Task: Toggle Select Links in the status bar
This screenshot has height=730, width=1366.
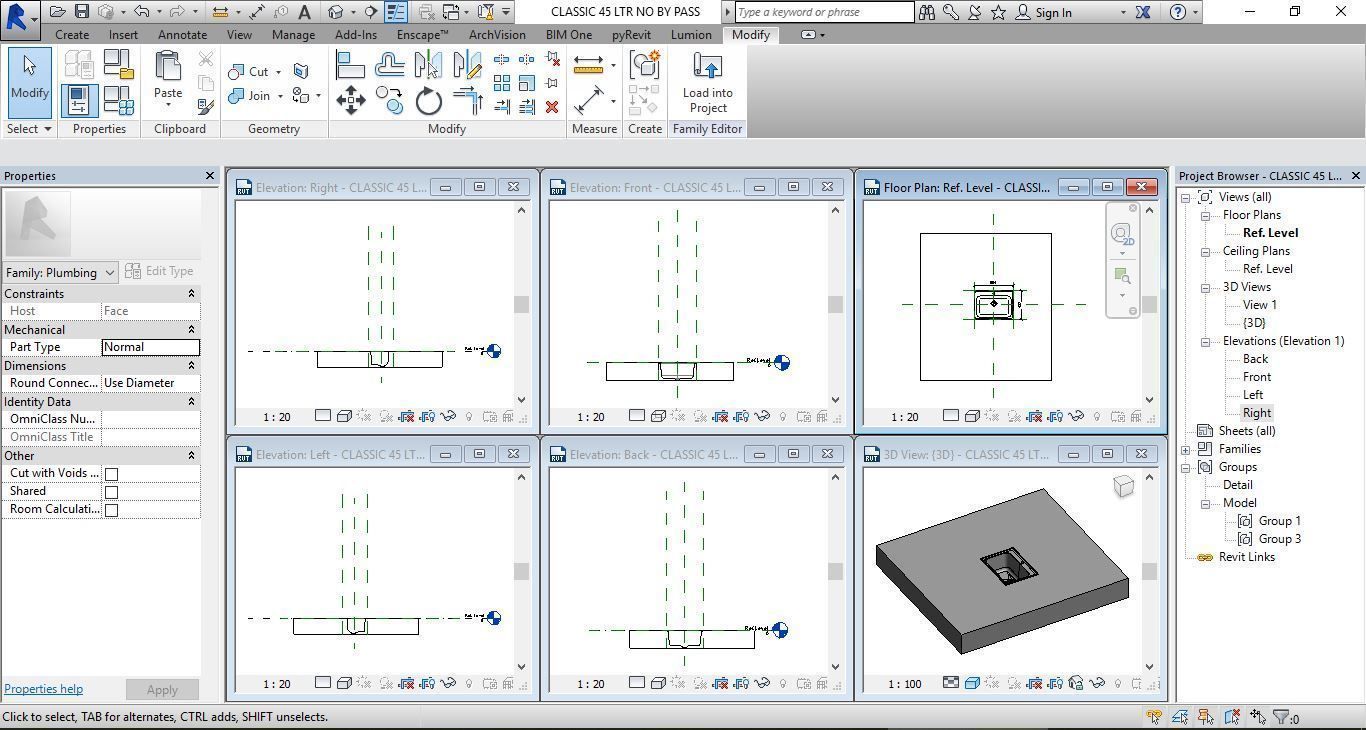Action: (x=1154, y=717)
